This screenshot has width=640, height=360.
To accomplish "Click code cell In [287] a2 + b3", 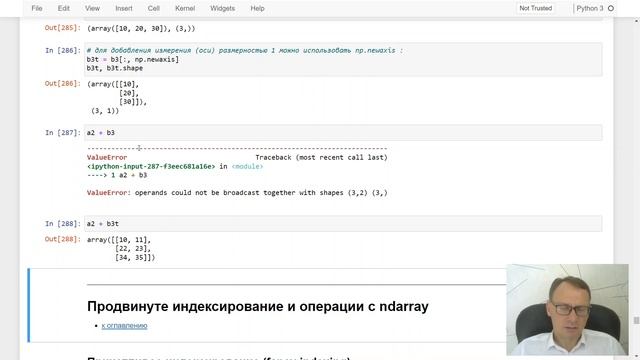I will click(x=343, y=133).
